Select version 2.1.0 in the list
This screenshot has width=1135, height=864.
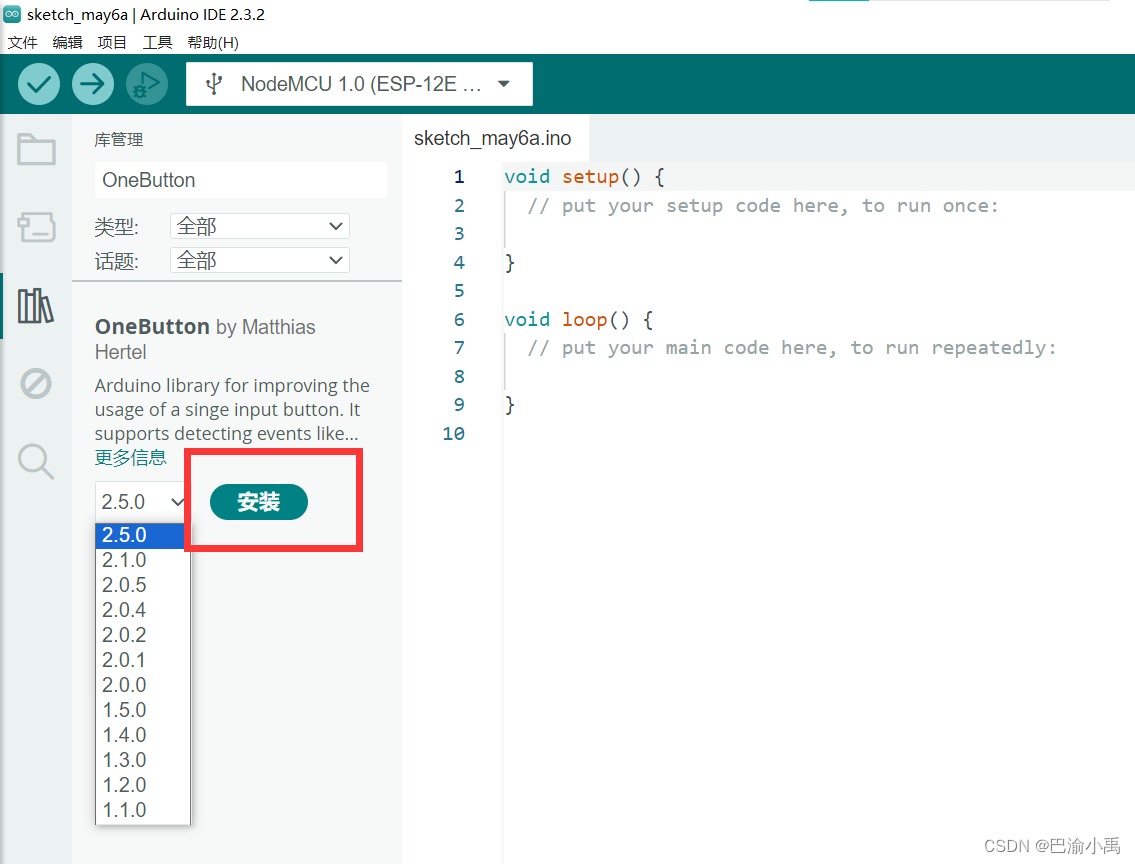pyautogui.click(x=142, y=560)
